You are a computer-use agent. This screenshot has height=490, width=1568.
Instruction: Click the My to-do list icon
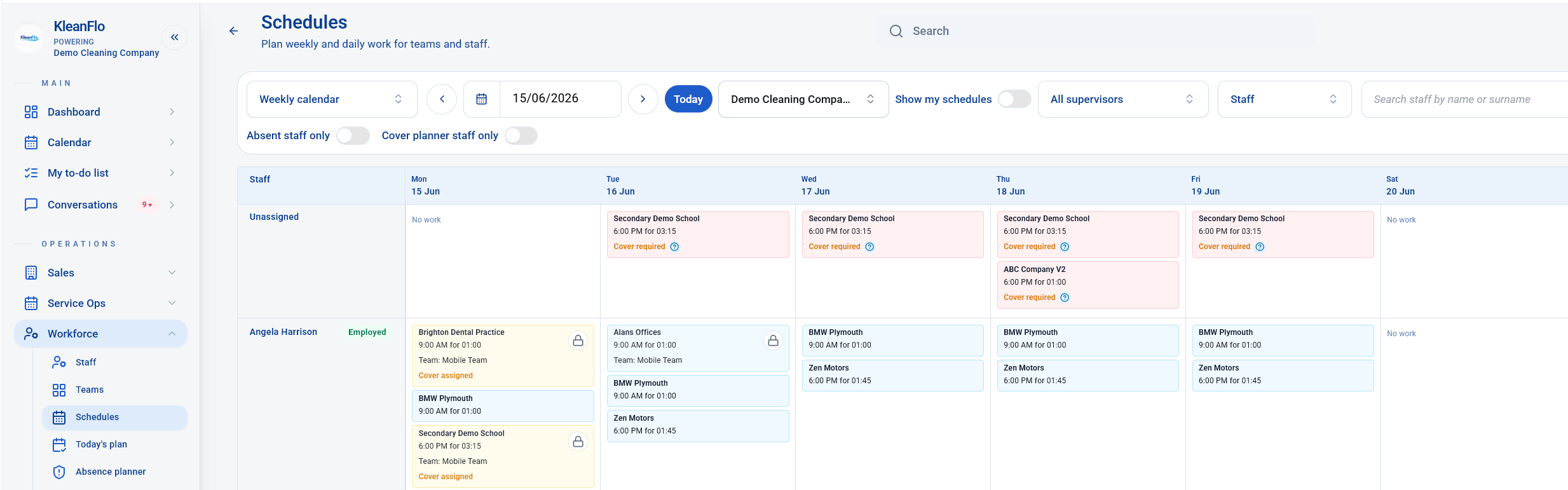[31, 173]
